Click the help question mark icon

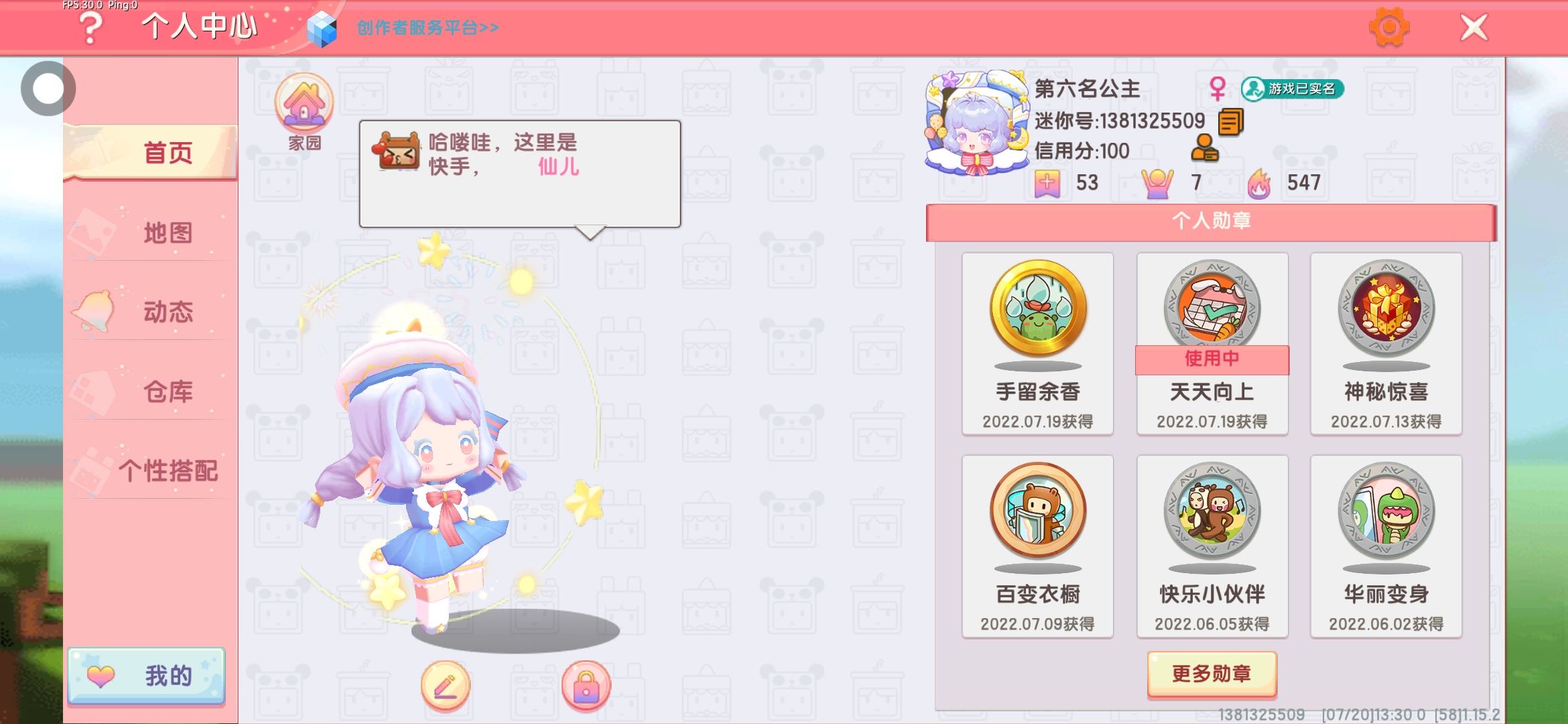pyautogui.click(x=91, y=27)
